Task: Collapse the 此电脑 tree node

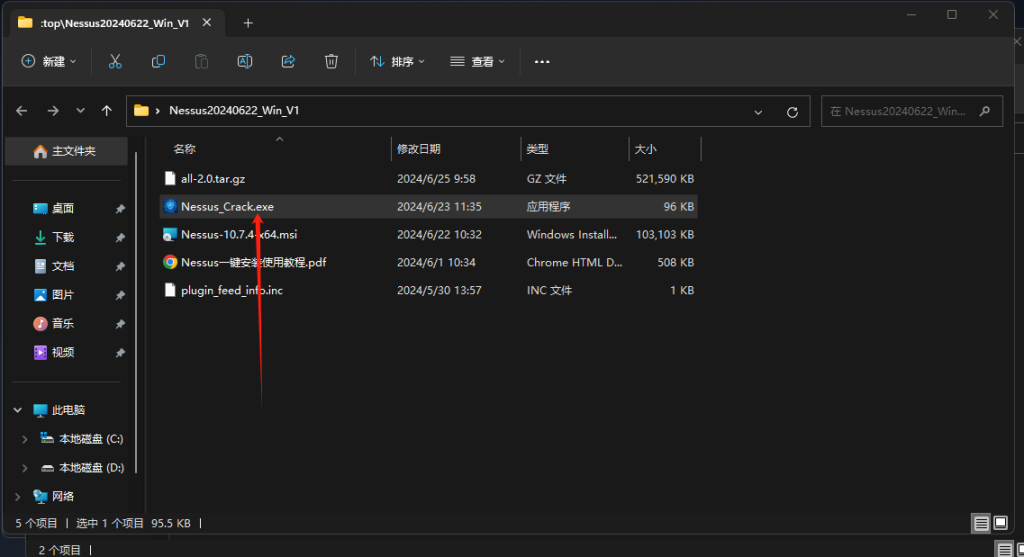Action: [18, 410]
